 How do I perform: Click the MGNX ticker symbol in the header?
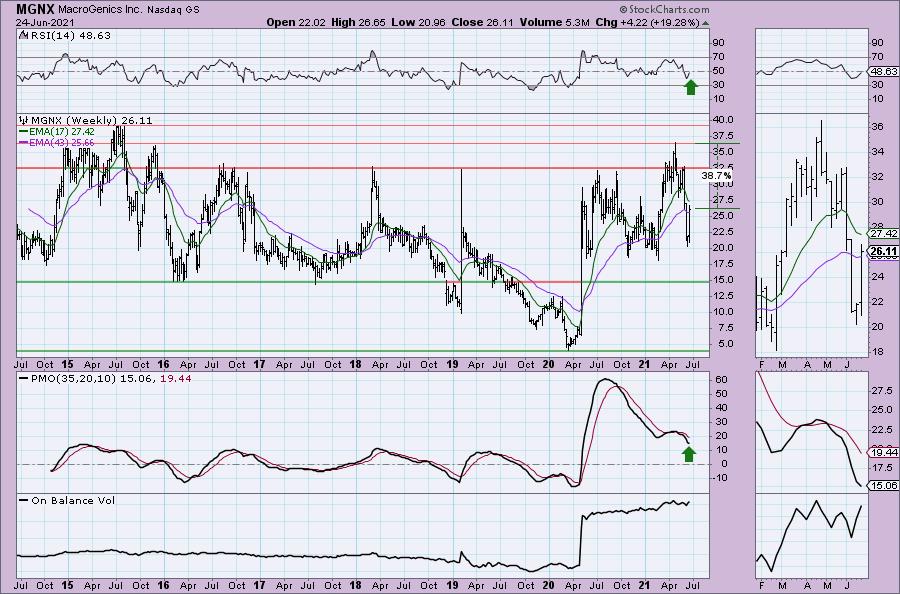(x=35, y=9)
